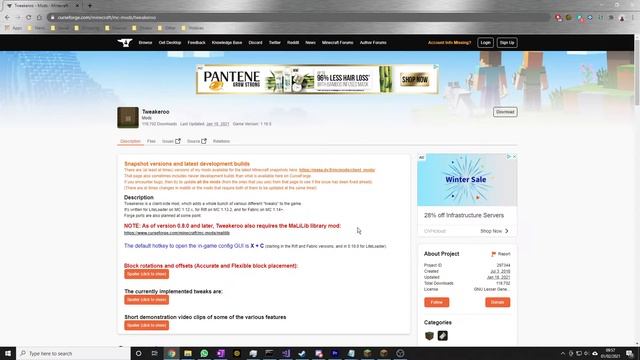This screenshot has width=640, height=360.
Task: Click the Windows taskbar search field
Action: tap(73, 353)
